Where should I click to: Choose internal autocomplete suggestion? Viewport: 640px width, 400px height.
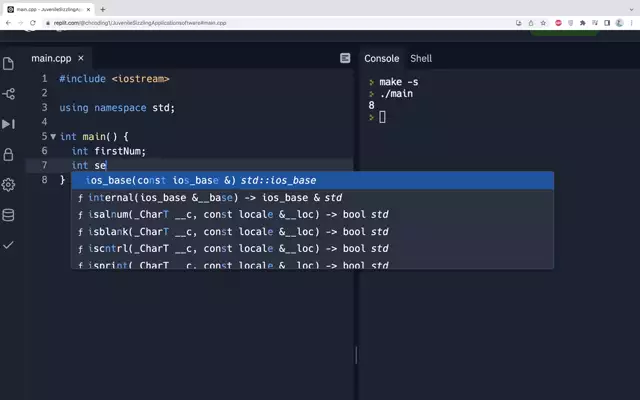click(x=313, y=198)
